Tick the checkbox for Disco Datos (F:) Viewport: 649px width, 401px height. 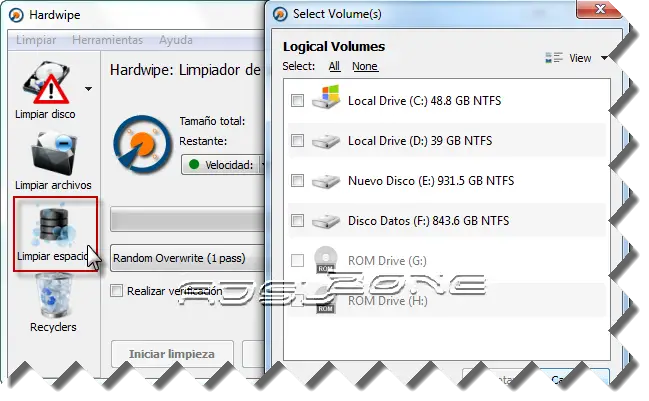pos(297,220)
